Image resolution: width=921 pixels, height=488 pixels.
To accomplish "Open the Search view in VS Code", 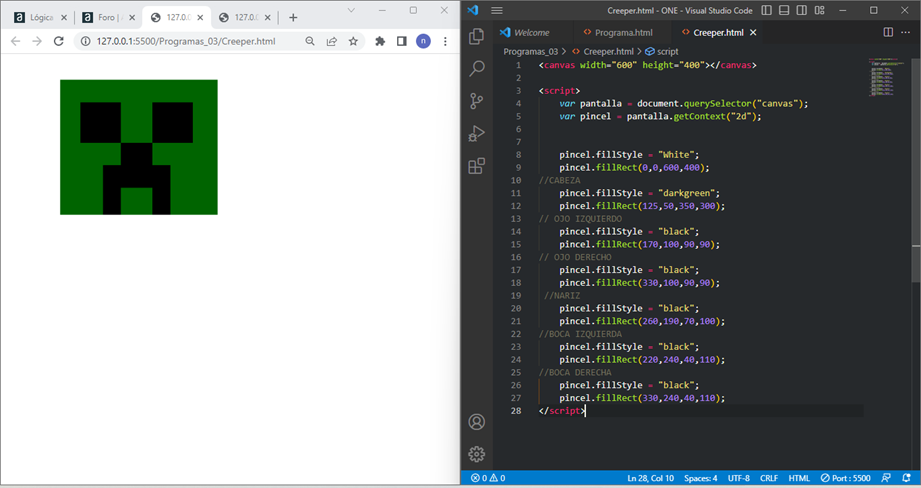I will (x=476, y=69).
